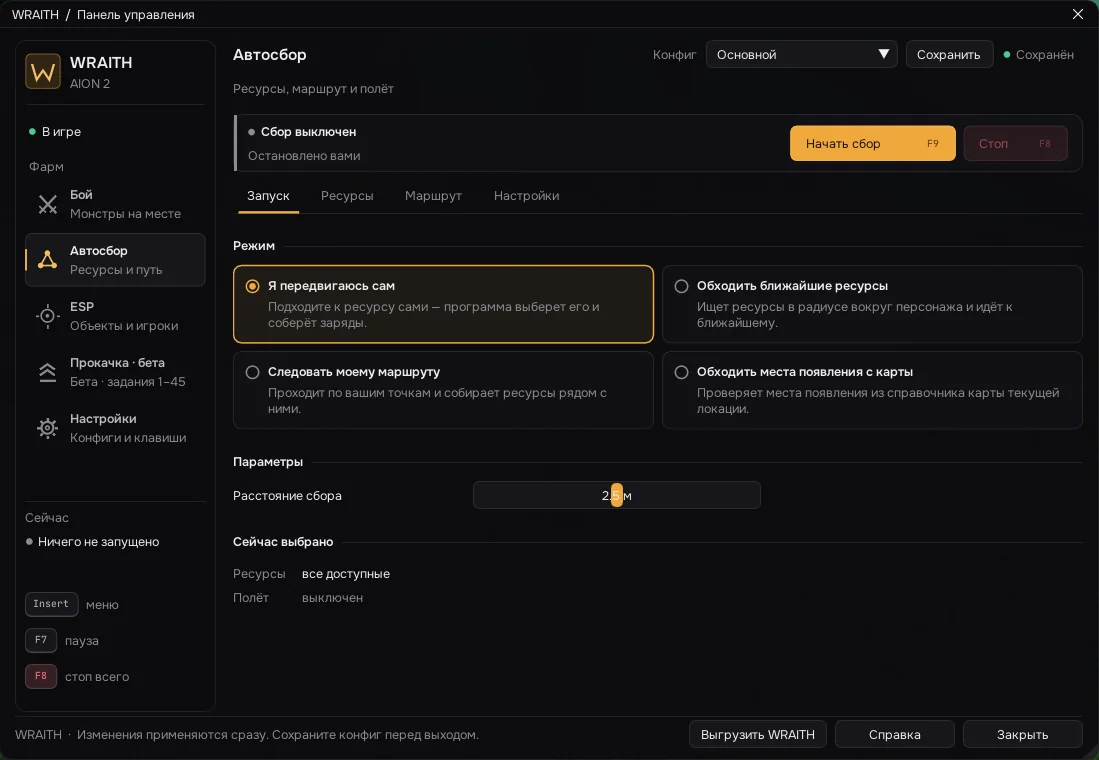Click the 'все доступные' resources value

coord(346,574)
